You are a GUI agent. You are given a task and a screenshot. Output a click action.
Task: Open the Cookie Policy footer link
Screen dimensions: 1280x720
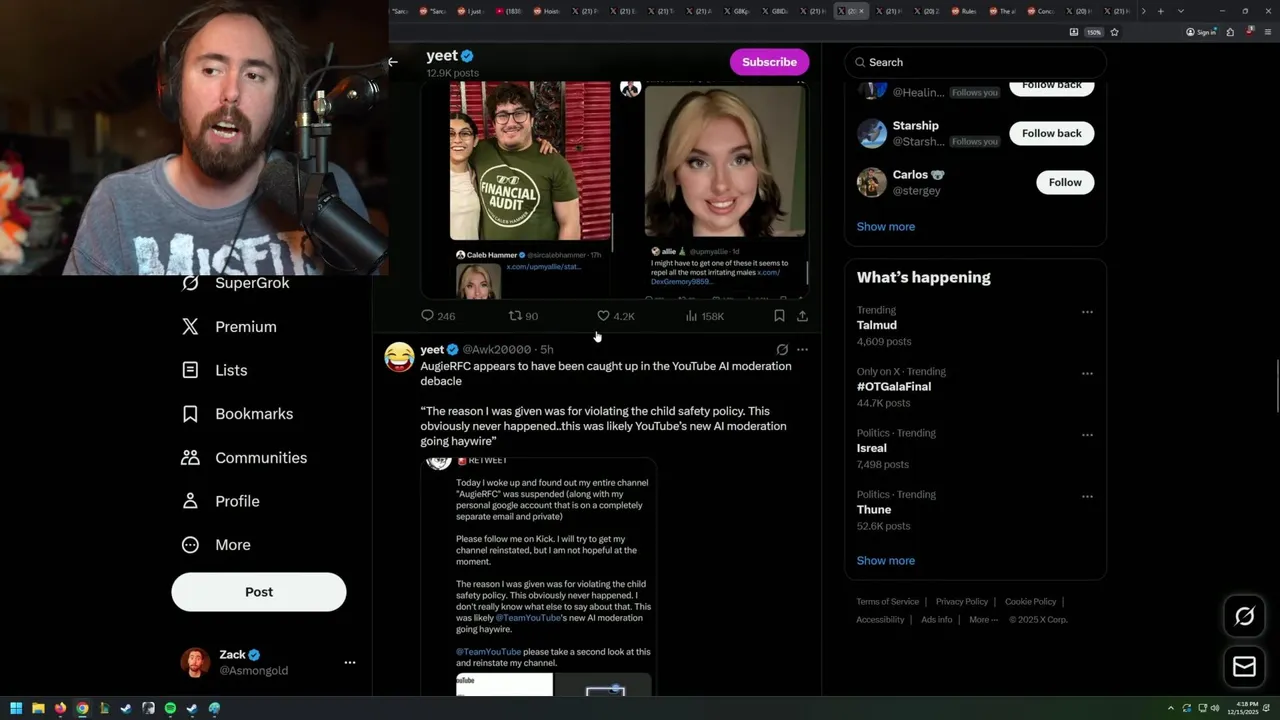1031,602
